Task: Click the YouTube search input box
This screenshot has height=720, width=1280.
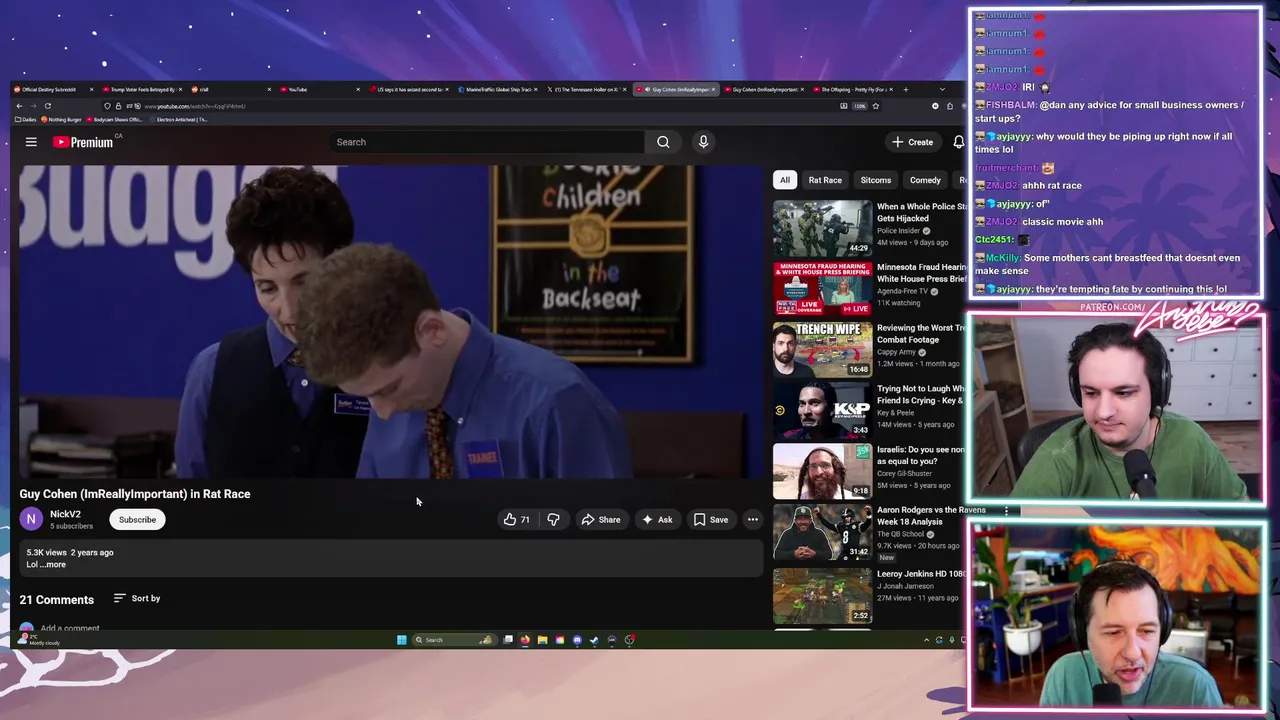Action: (x=488, y=142)
